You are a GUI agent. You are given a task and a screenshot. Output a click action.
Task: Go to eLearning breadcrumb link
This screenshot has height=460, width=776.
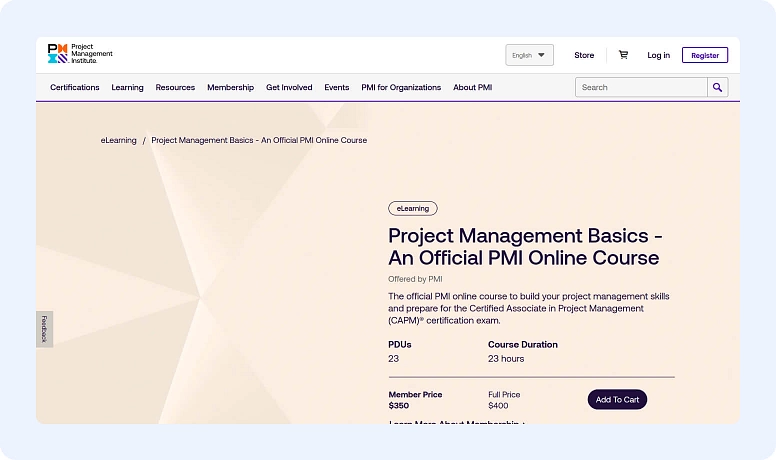coord(119,140)
